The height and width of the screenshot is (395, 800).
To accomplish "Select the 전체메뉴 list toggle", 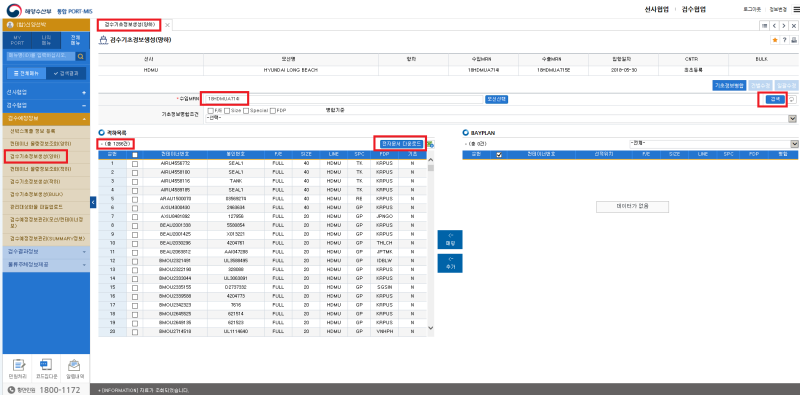I will (x=26, y=73).
